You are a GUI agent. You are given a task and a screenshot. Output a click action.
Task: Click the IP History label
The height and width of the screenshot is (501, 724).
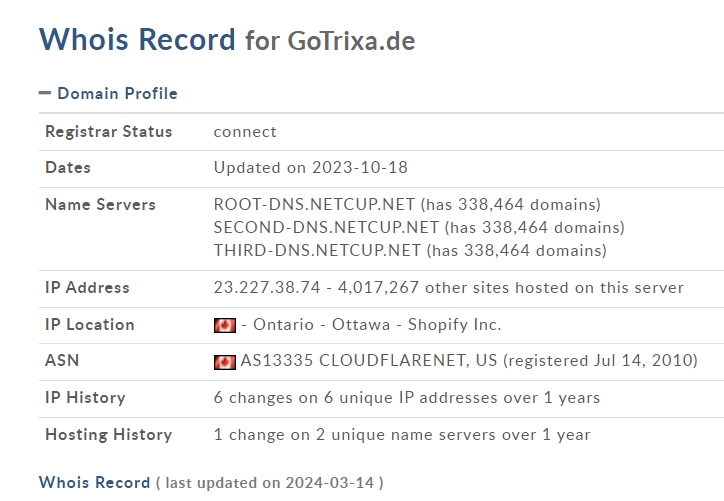click(x=85, y=398)
